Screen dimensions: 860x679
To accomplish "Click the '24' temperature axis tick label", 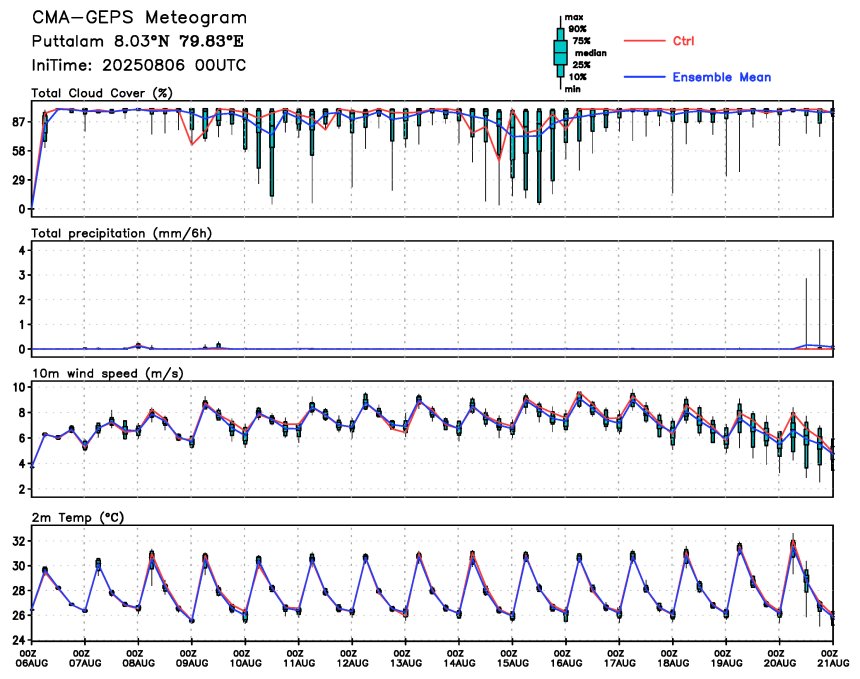I will (x=19, y=640).
